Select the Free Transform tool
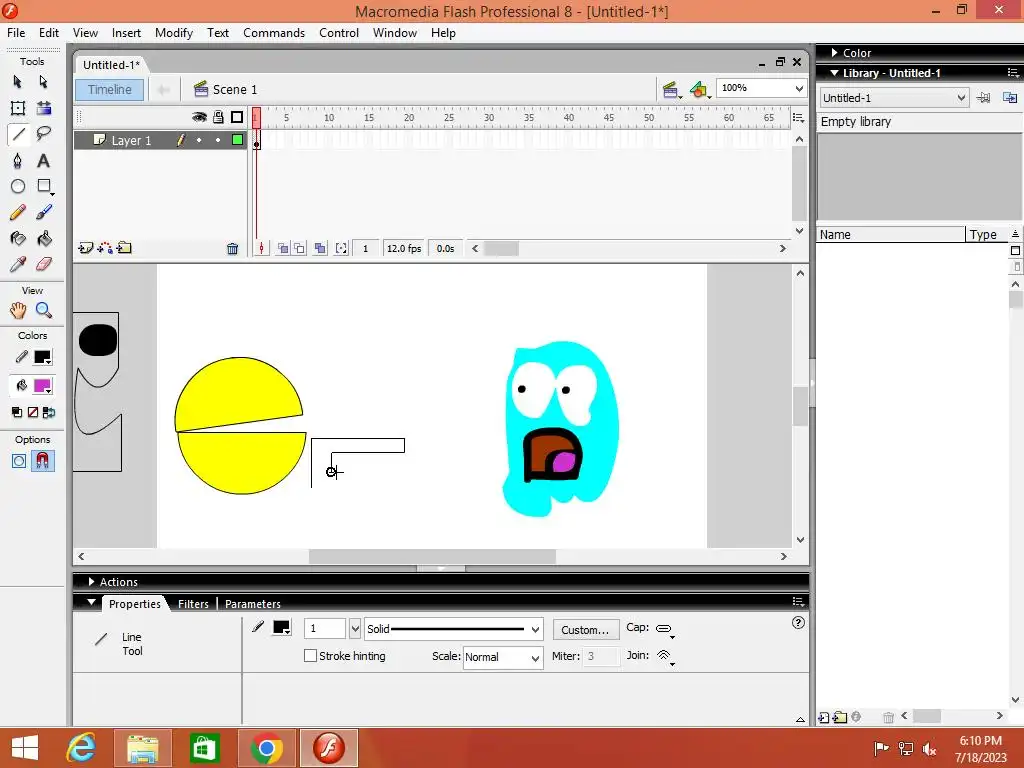The width and height of the screenshot is (1024, 768). (x=18, y=108)
